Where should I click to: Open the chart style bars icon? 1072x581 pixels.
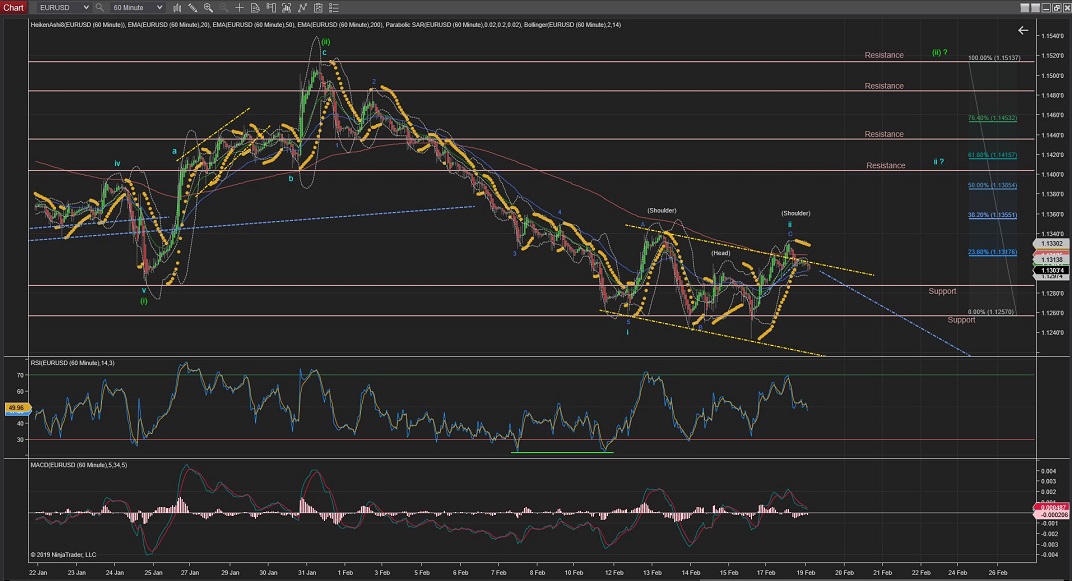tap(177, 7)
